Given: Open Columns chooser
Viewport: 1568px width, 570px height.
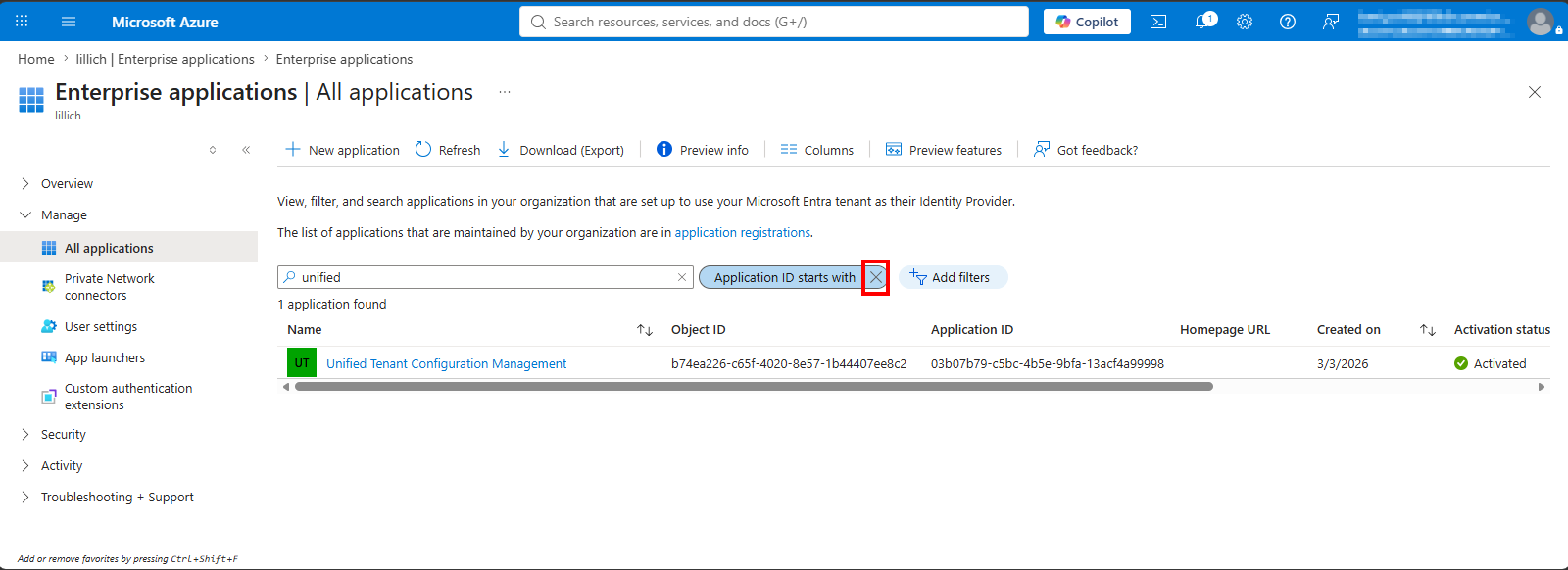Looking at the screenshot, I should coord(817,150).
